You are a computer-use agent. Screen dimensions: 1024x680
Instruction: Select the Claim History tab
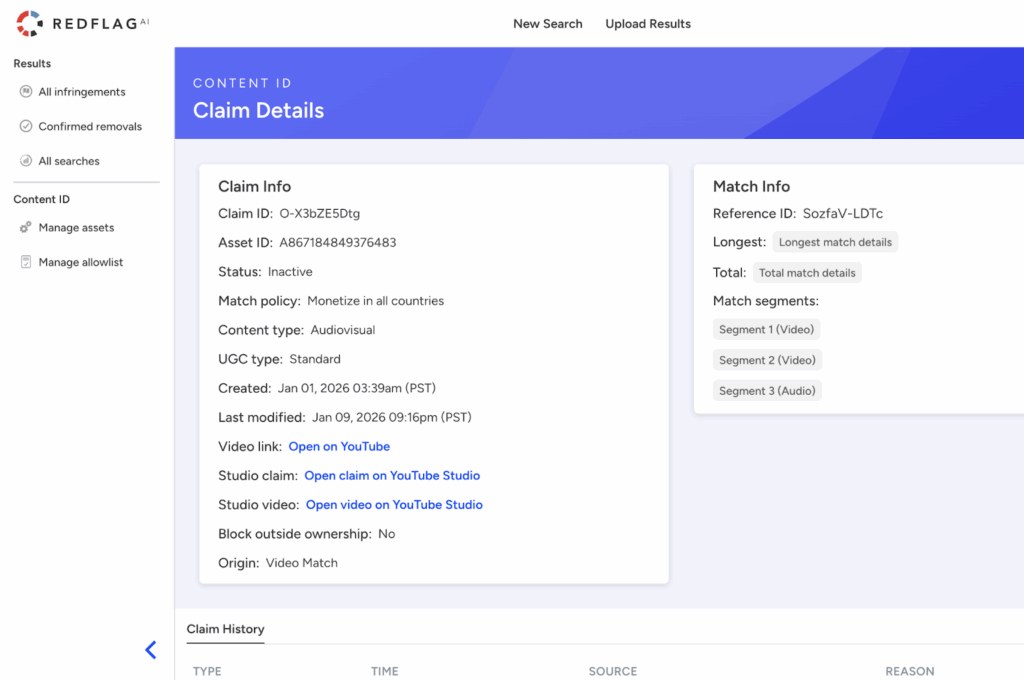click(x=225, y=629)
